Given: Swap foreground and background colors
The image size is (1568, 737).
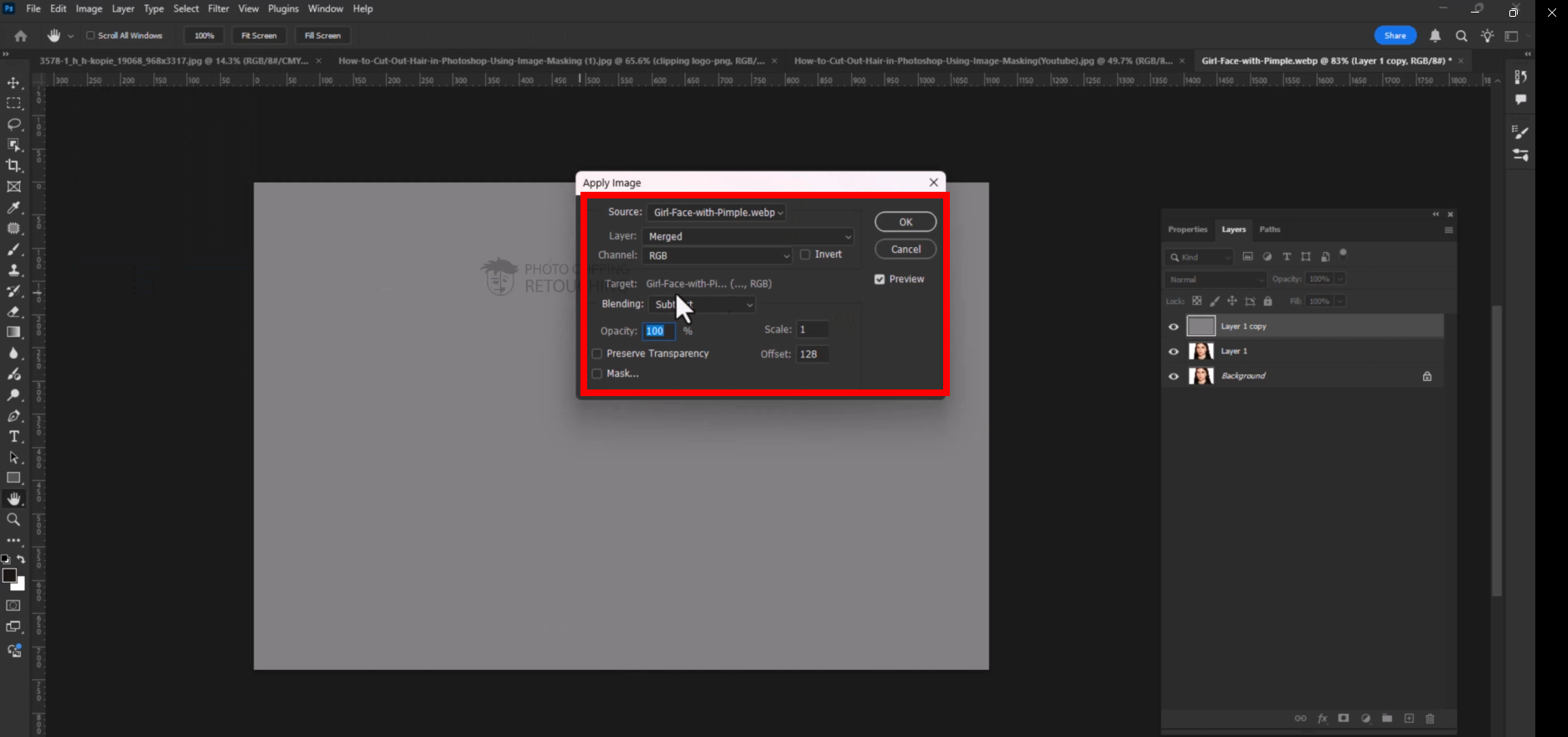Looking at the screenshot, I should pos(21,559).
